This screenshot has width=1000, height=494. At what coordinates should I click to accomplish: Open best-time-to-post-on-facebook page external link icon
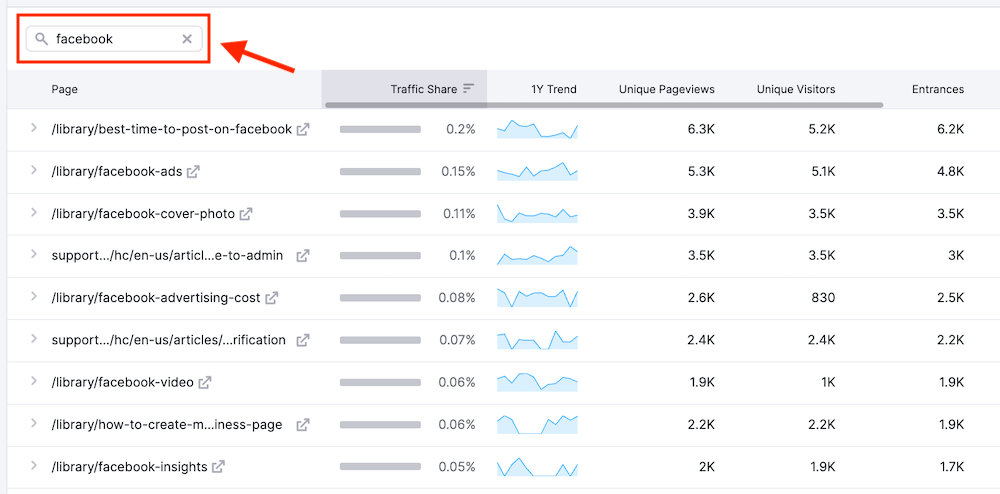[x=303, y=129]
